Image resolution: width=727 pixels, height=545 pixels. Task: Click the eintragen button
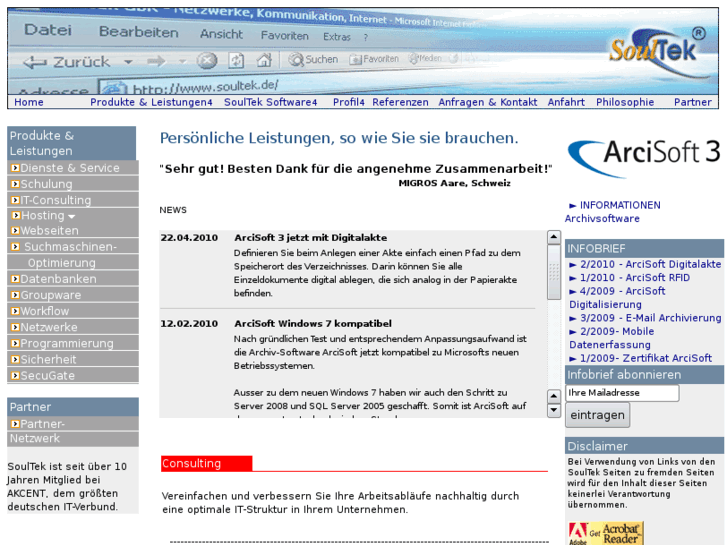pyautogui.click(x=597, y=415)
